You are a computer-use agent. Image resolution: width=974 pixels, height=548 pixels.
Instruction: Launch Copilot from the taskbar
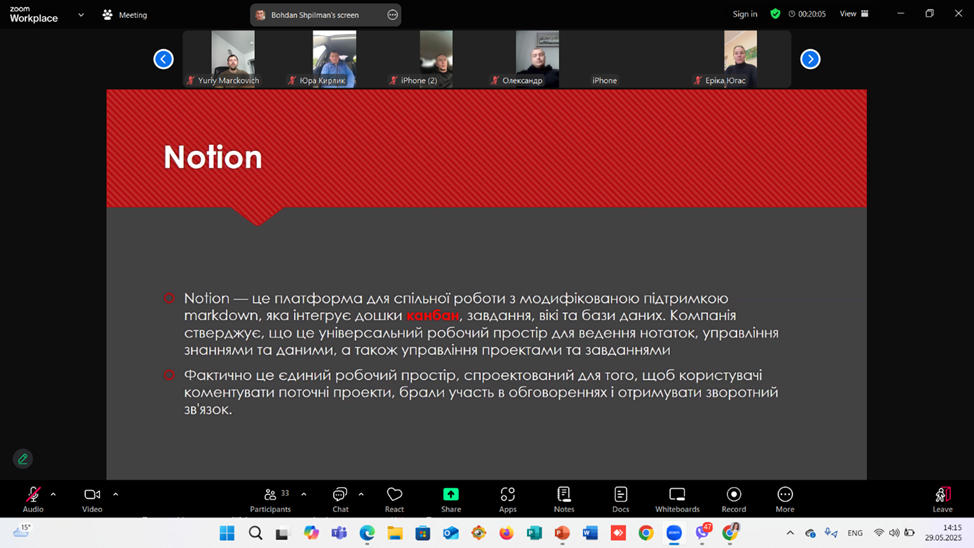[x=311, y=533]
